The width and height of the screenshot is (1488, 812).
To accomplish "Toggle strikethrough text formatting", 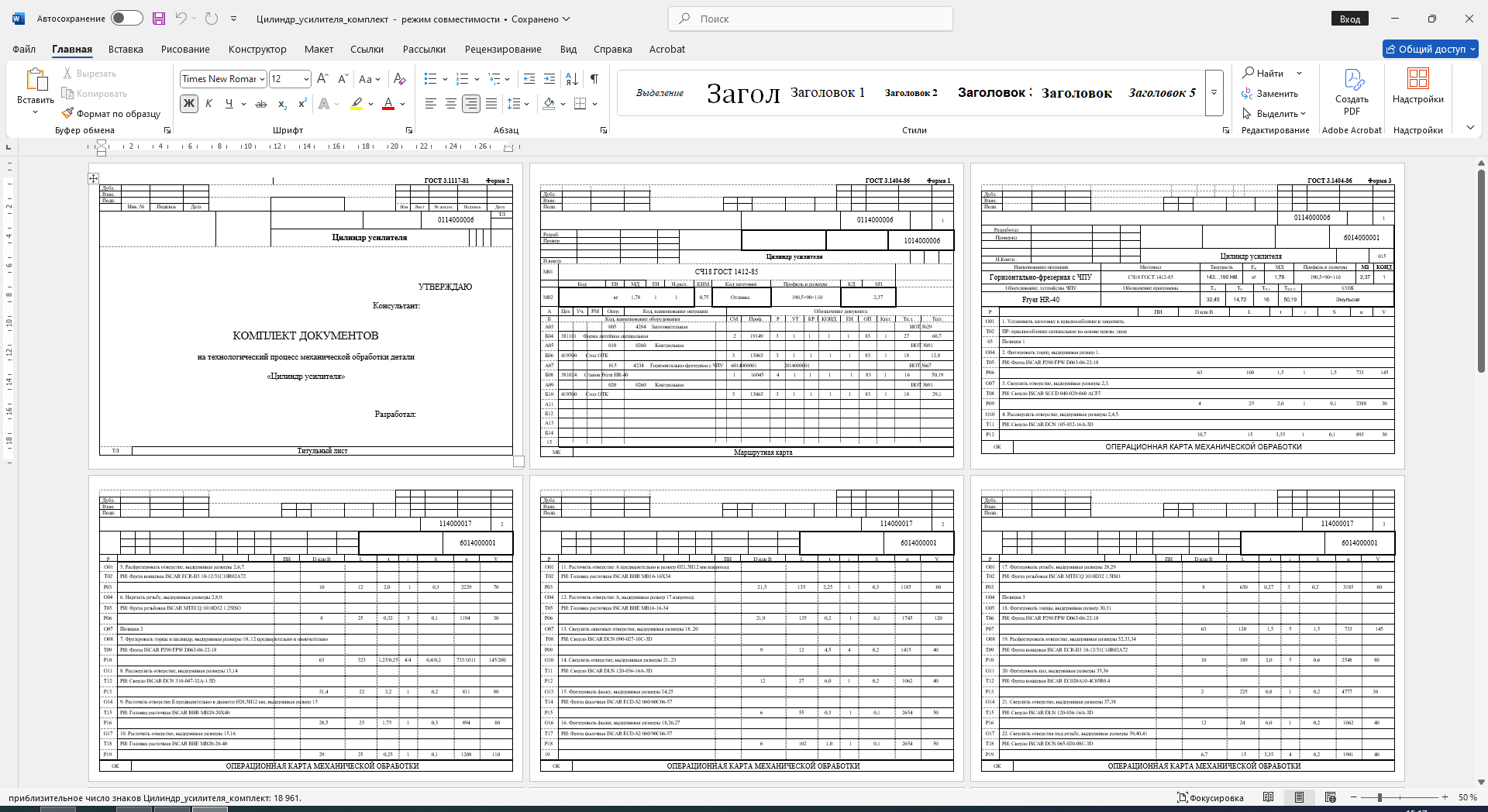I will pyautogui.click(x=261, y=103).
